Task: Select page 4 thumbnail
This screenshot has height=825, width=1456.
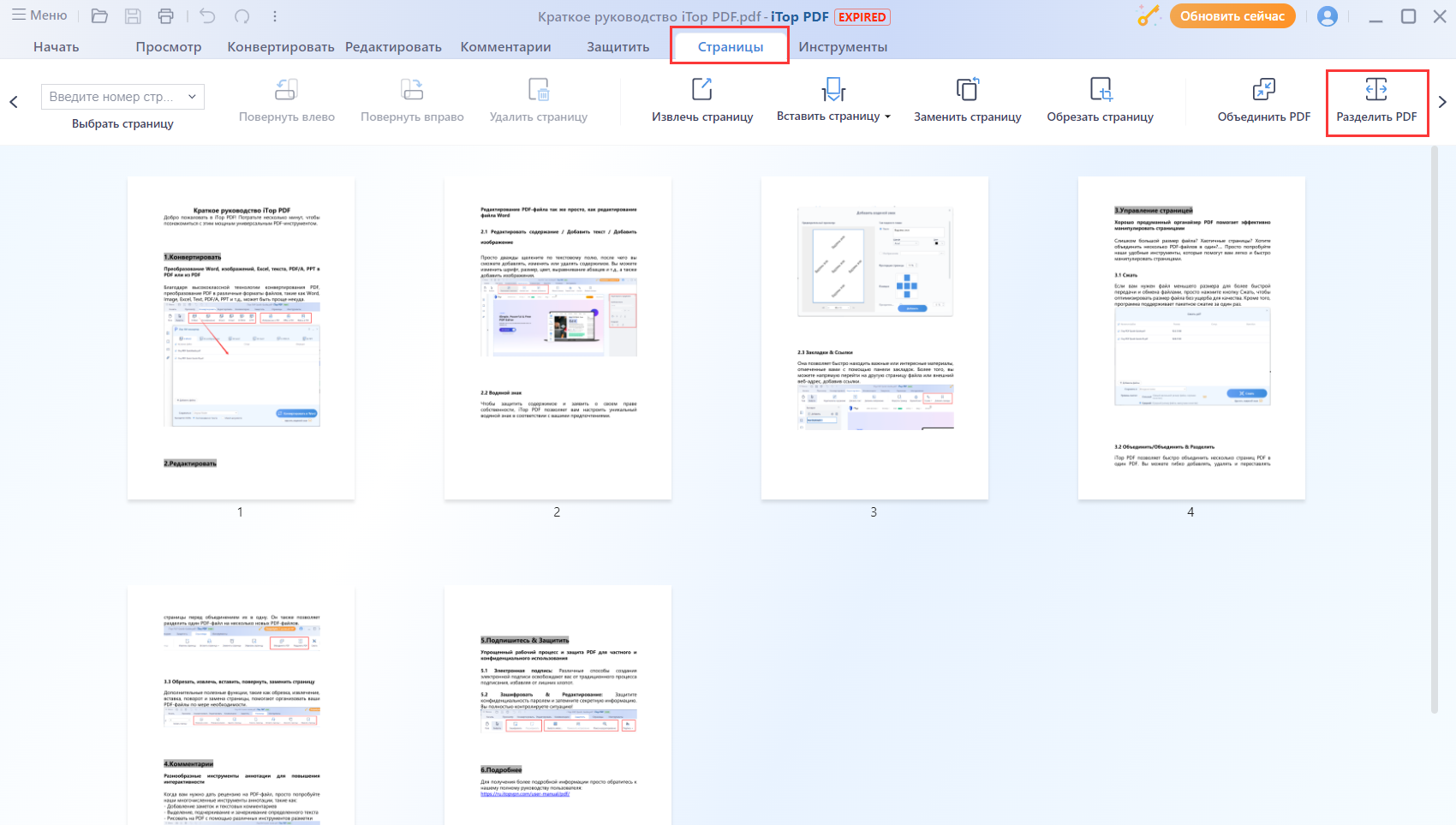Action: tap(1191, 338)
